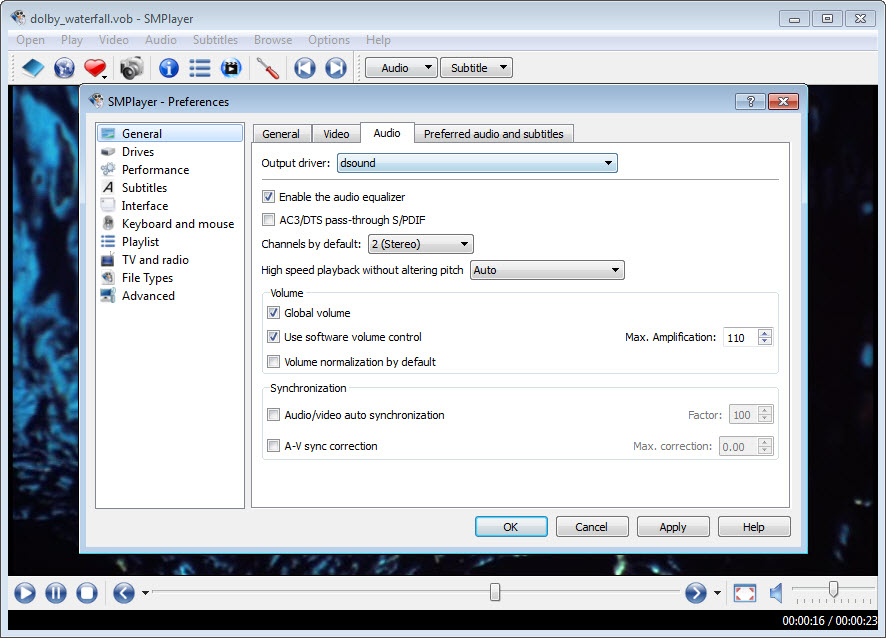Open preferences with the screwdriver icon
The width and height of the screenshot is (886, 638).
[x=268, y=68]
